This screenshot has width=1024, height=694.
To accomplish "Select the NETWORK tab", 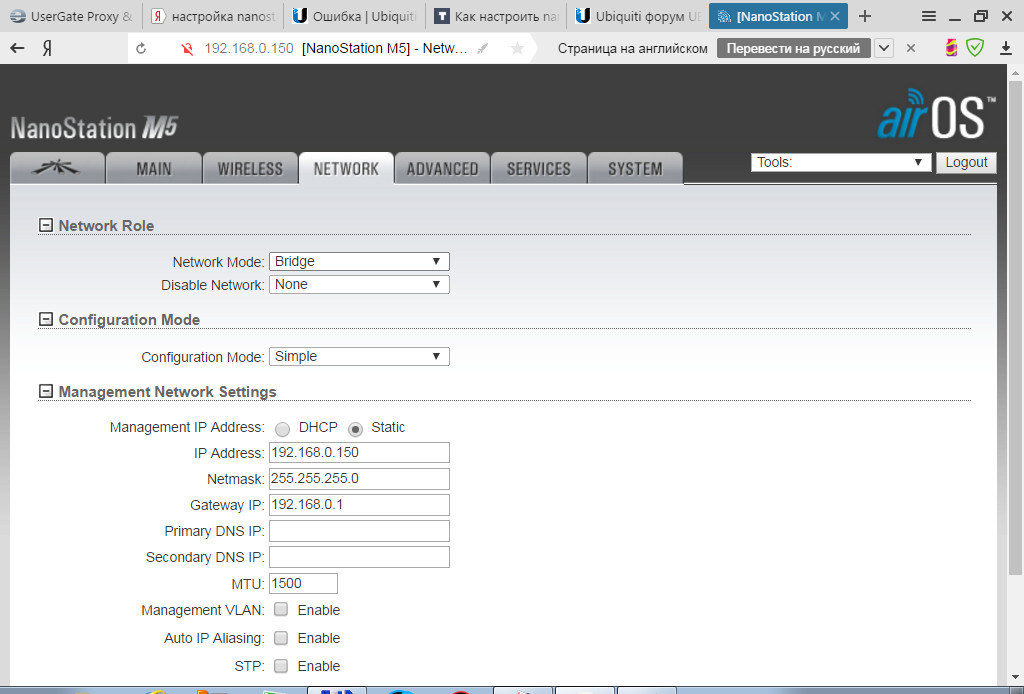I will pos(346,168).
